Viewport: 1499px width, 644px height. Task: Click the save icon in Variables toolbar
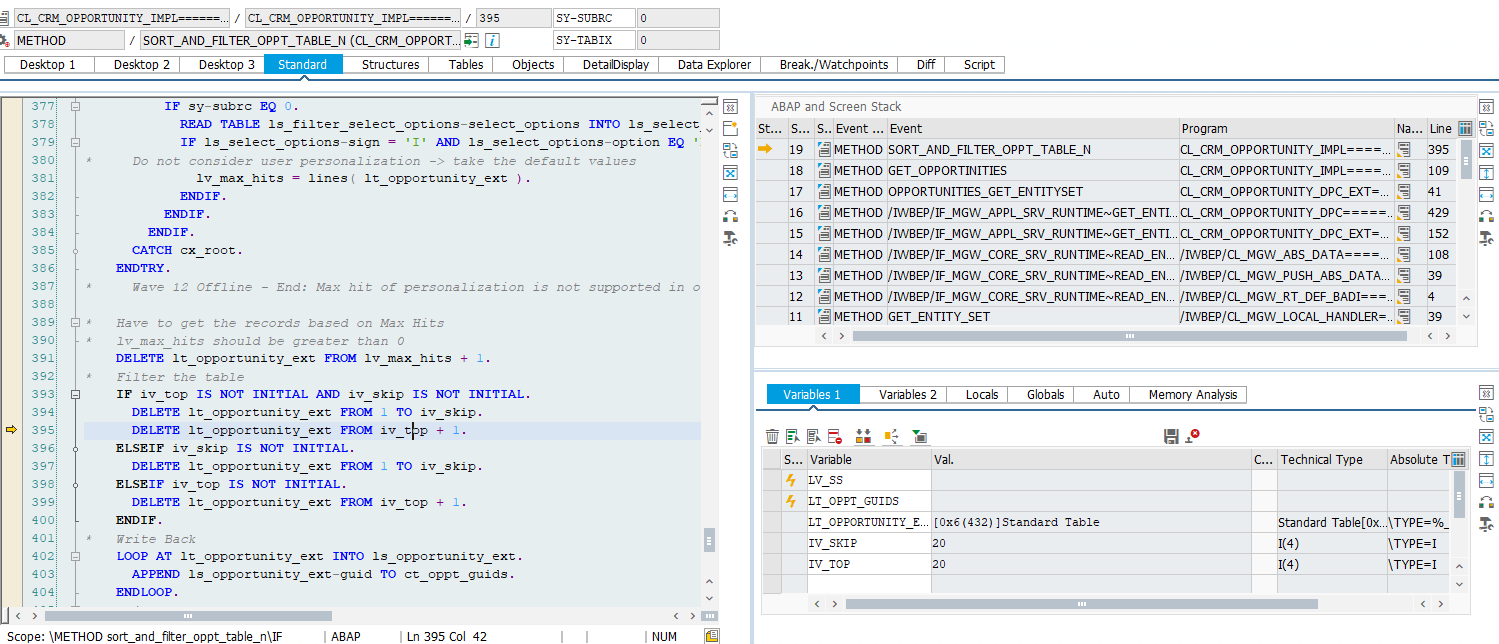1171,436
